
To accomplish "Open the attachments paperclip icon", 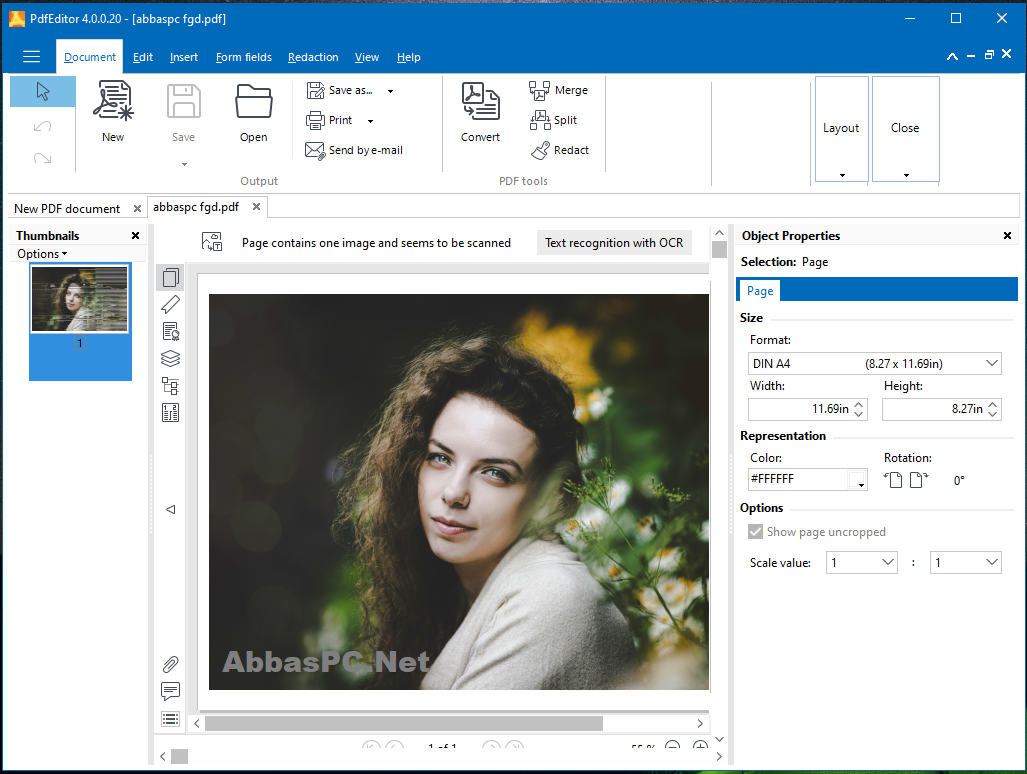I will click(x=170, y=664).
